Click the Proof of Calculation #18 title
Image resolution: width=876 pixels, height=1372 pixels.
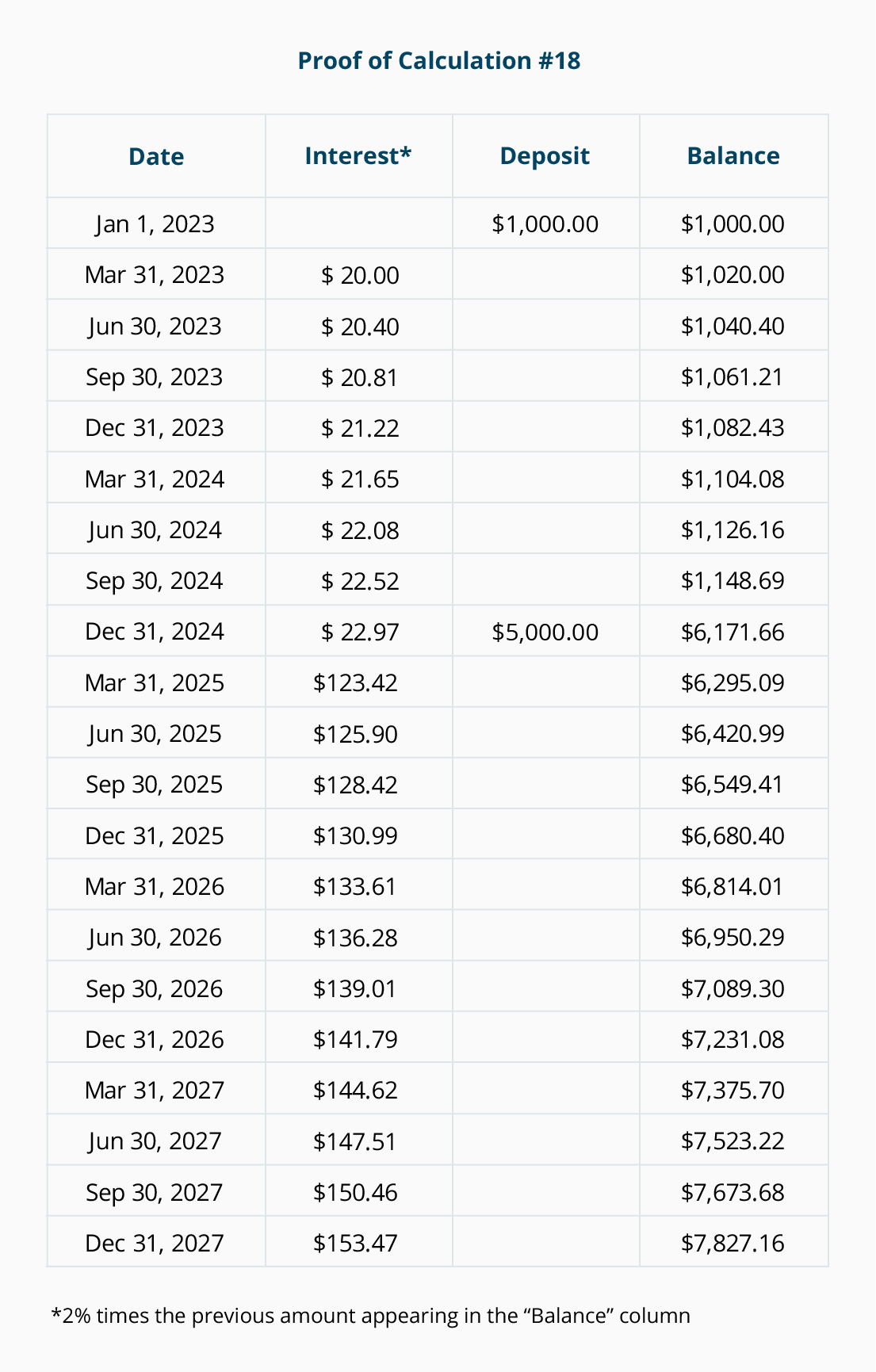[x=438, y=60]
